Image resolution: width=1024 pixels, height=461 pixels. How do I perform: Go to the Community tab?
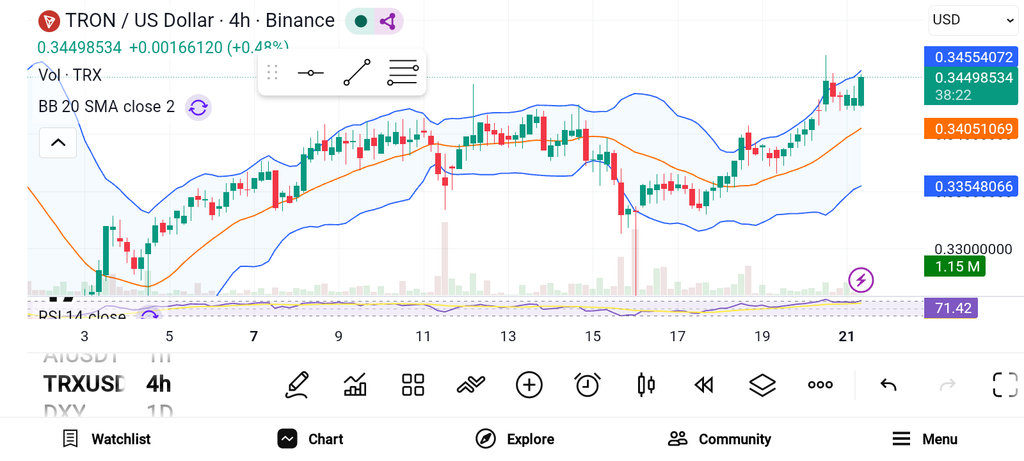pos(719,439)
